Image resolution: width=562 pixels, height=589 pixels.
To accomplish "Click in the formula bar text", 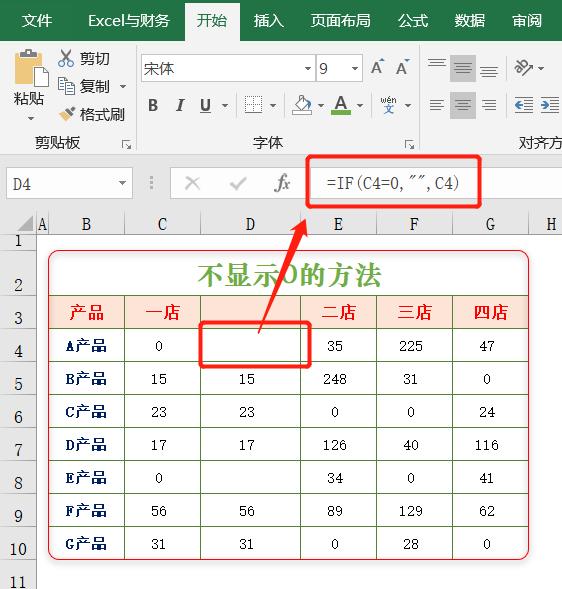I will pyautogui.click(x=393, y=183).
